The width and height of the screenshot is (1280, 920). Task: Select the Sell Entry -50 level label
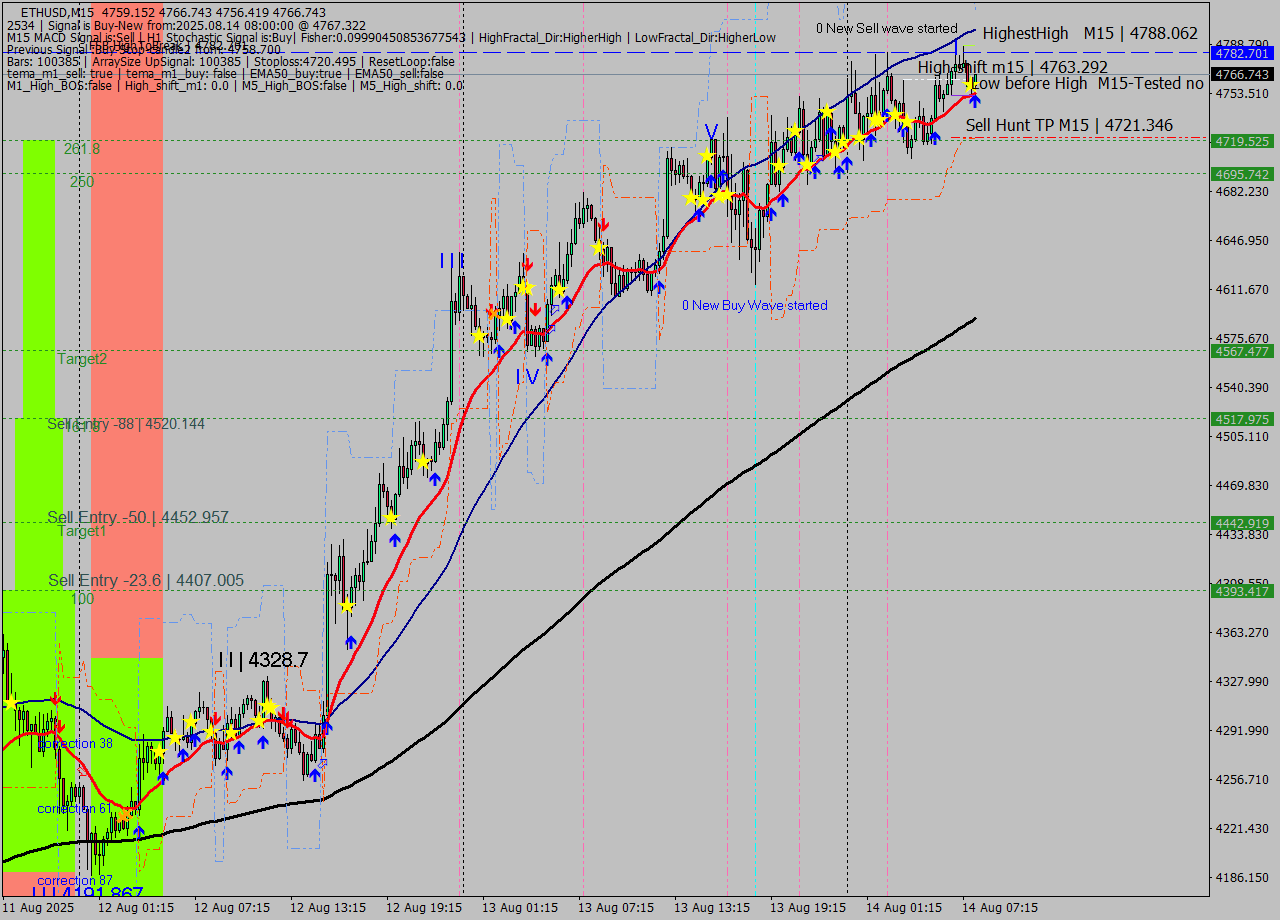click(x=138, y=517)
